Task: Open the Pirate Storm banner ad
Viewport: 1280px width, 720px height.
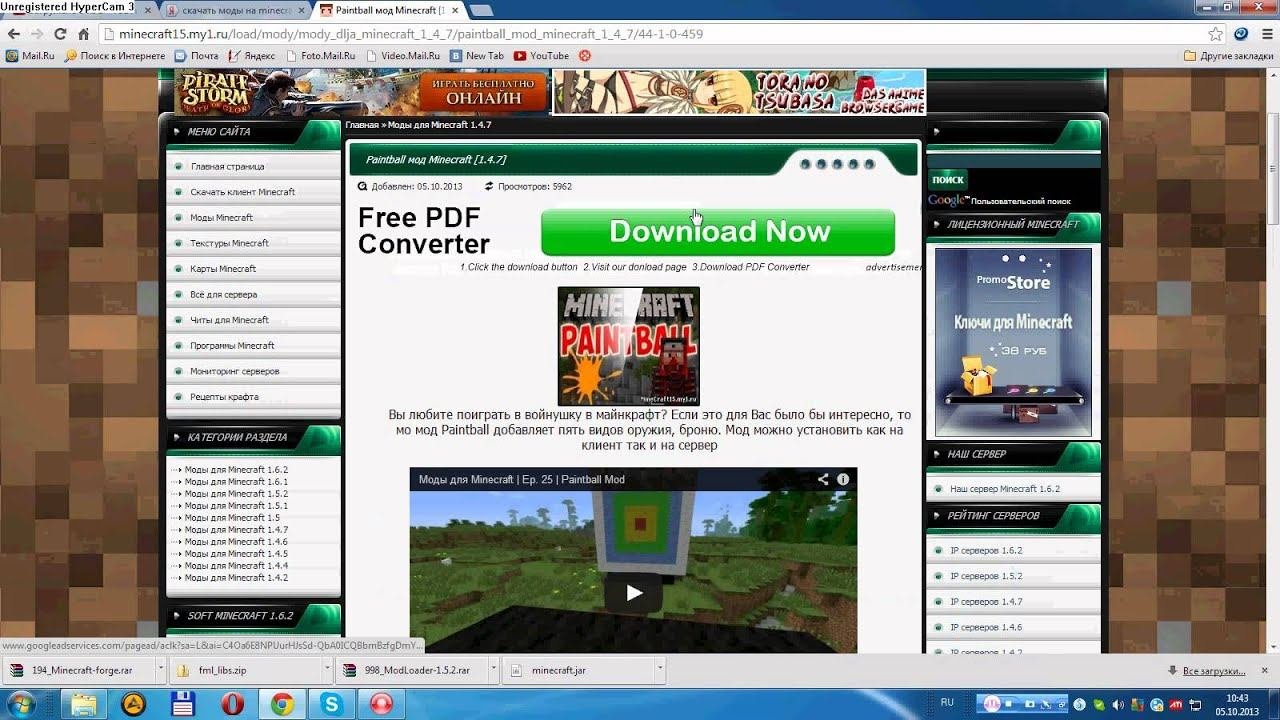Action: pos(363,92)
